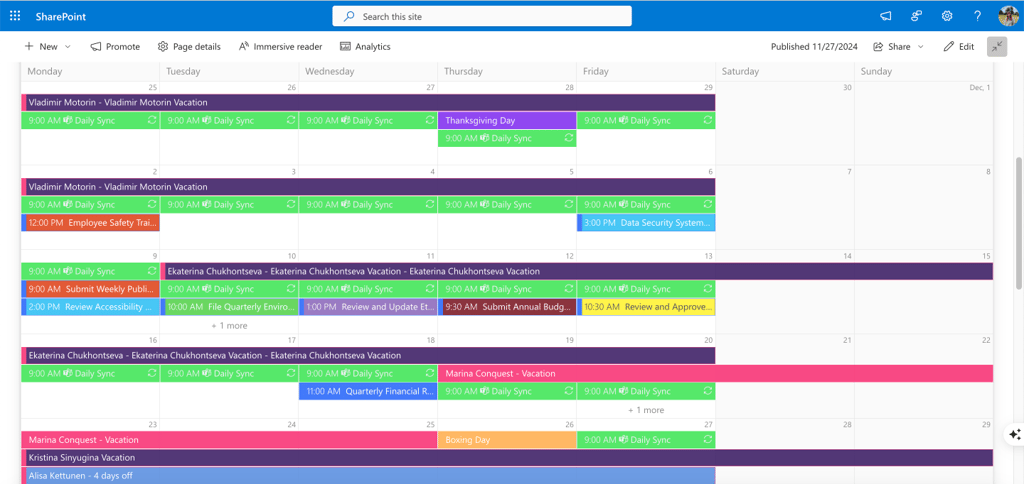Open the Submit Weekly Publi... 9:00 AM event
The height and width of the screenshot is (484, 1024).
coord(90,289)
